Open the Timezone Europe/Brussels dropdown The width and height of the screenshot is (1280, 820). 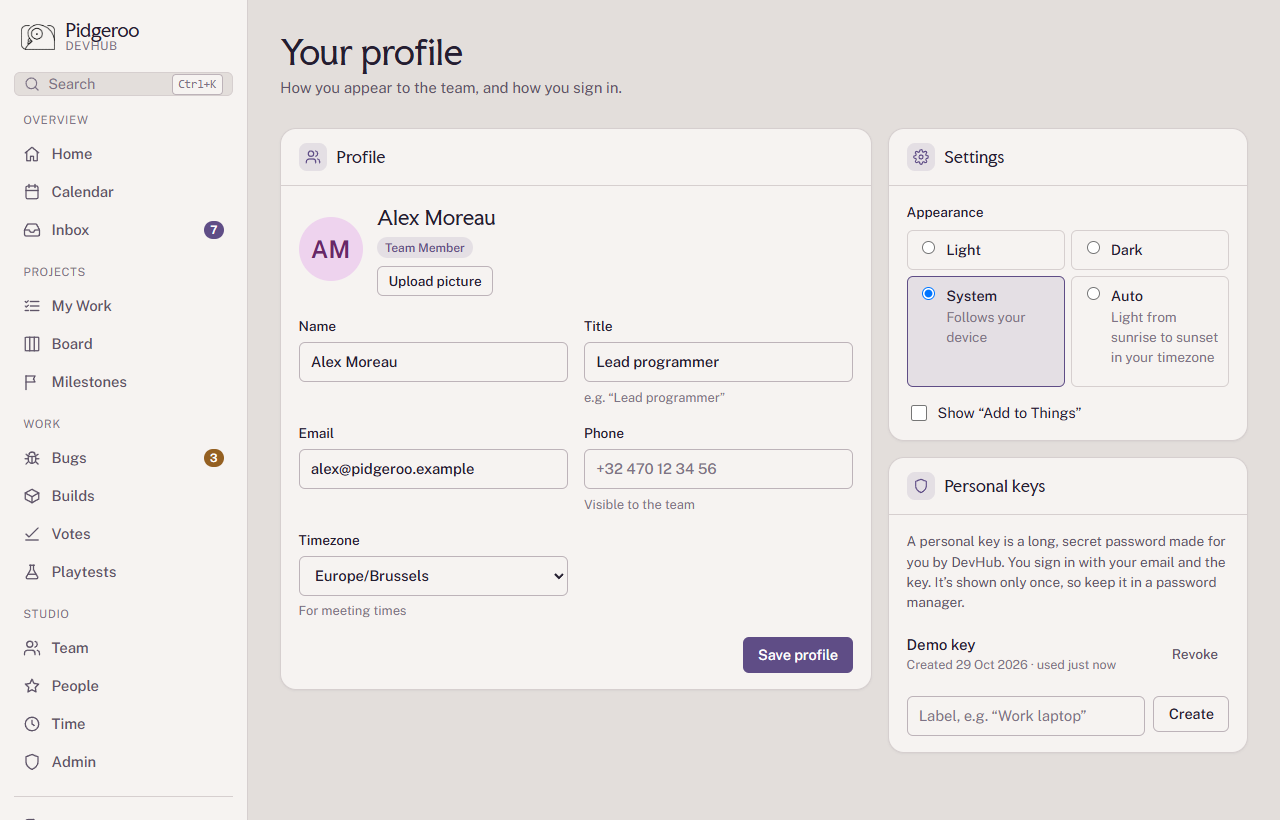(x=433, y=576)
